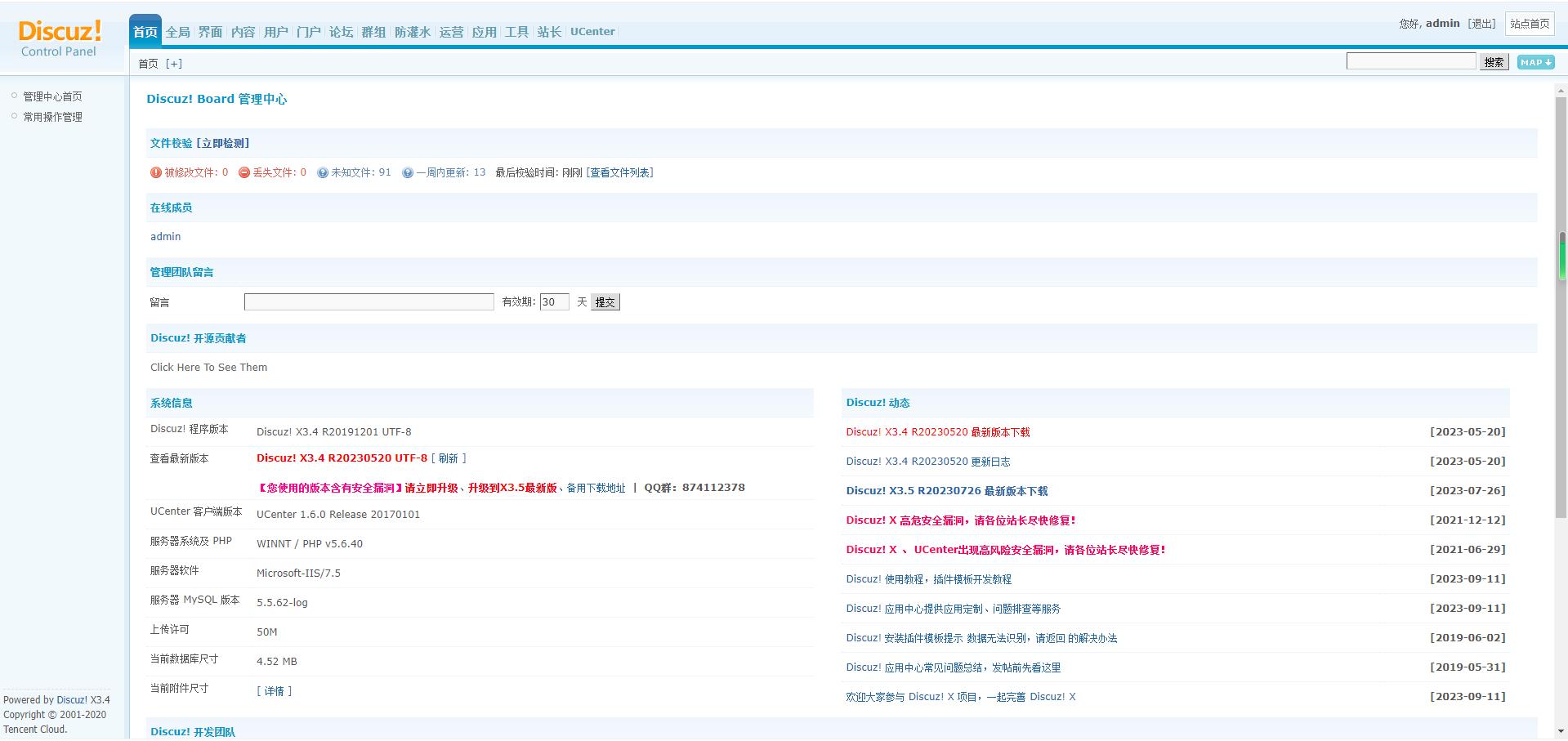This screenshot has height=741, width=1568.
Task: Switch to the 全局 tab
Action: pos(178,32)
